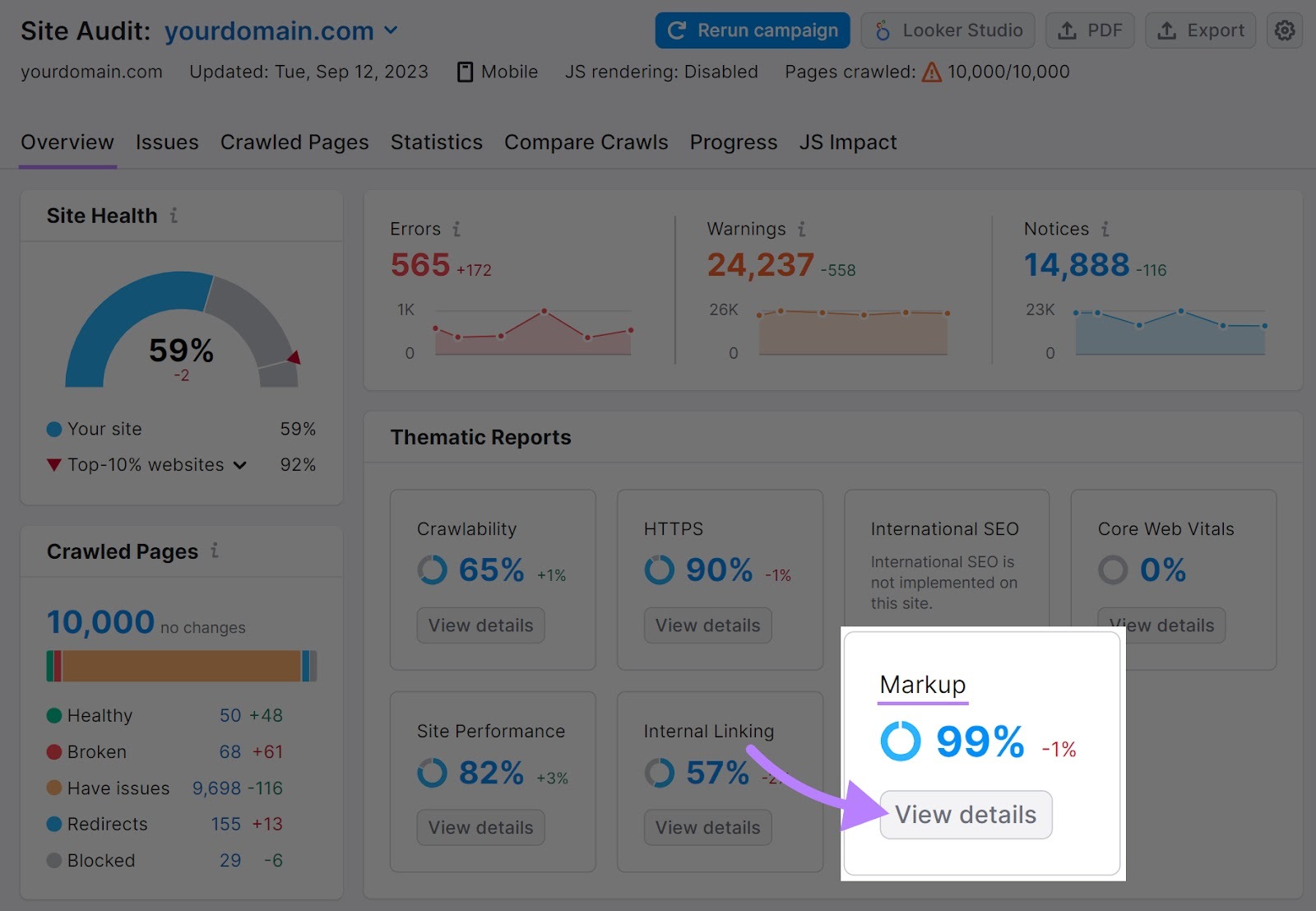The height and width of the screenshot is (911, 1316).
Task: View details for Markup report
Action: [x=966, y=815]
